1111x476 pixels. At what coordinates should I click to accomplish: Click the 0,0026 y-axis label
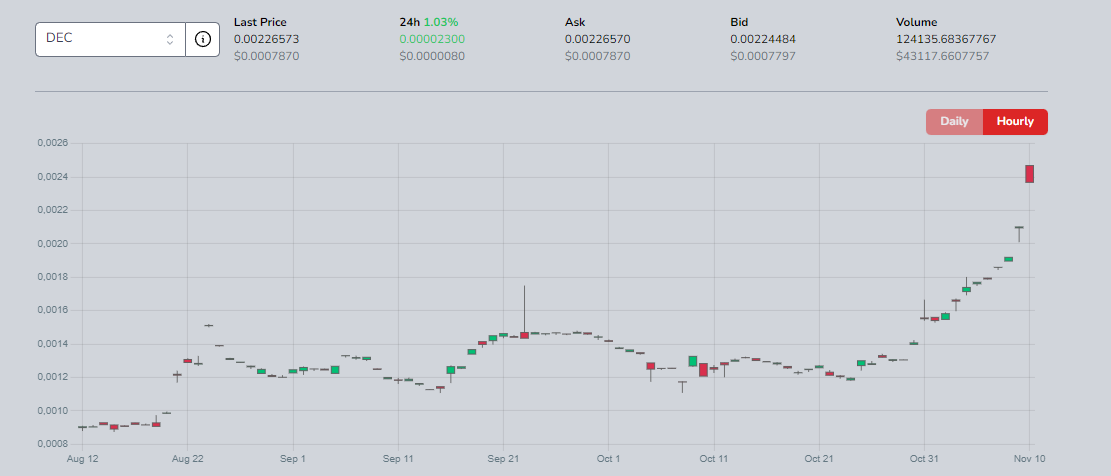point(52,143)
